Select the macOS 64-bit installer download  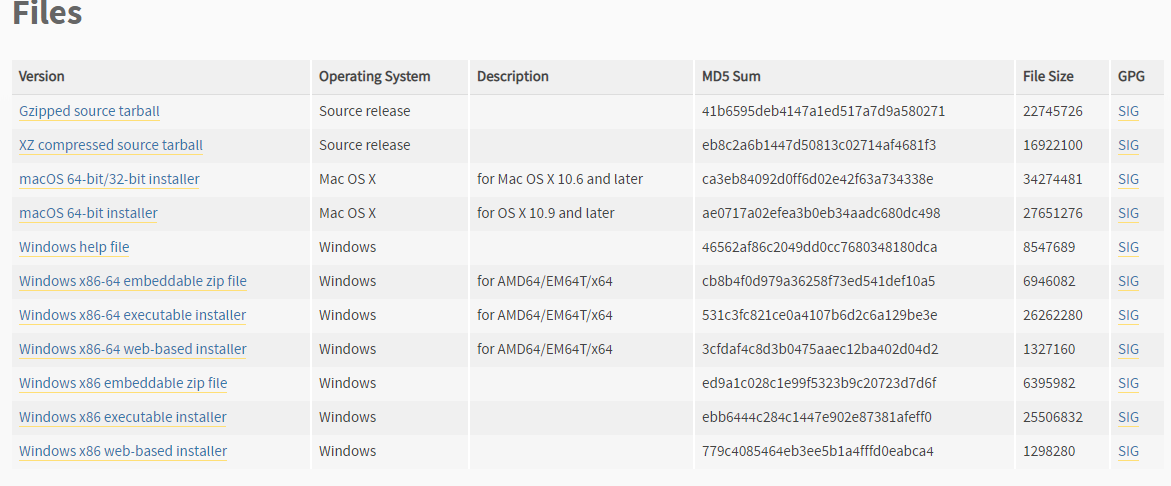point(88,213)
